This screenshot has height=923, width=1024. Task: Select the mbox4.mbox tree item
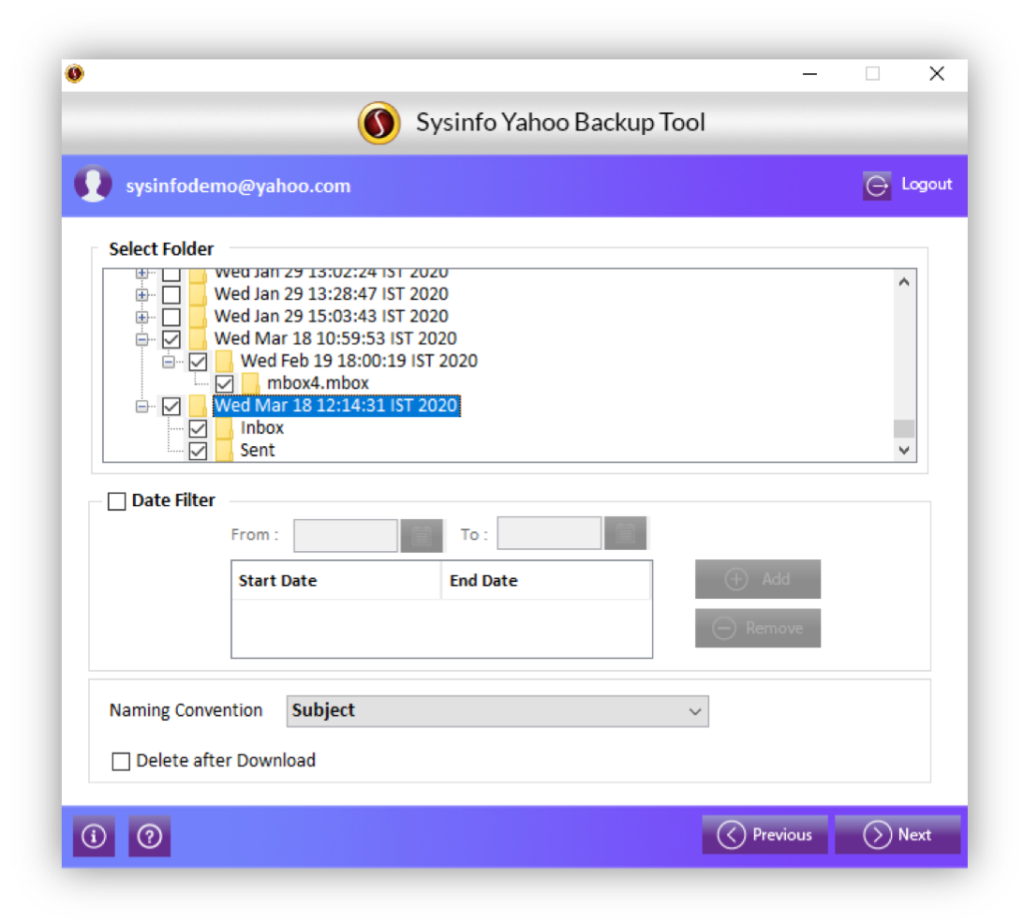click(x=317, y=383)
